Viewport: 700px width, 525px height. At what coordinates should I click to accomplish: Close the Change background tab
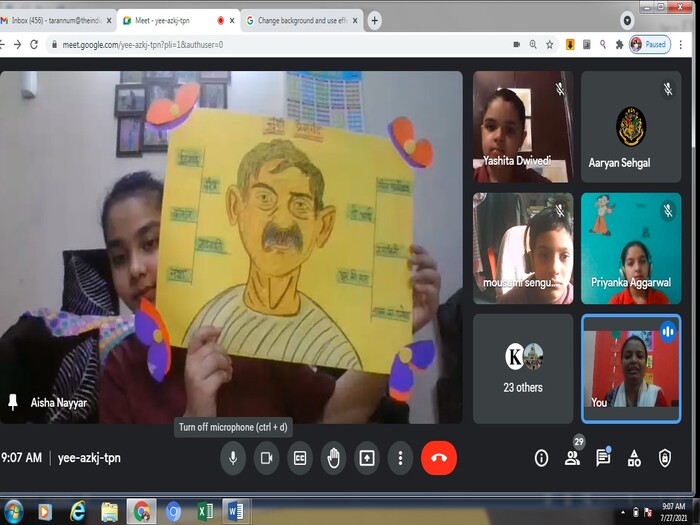point(355,21)
